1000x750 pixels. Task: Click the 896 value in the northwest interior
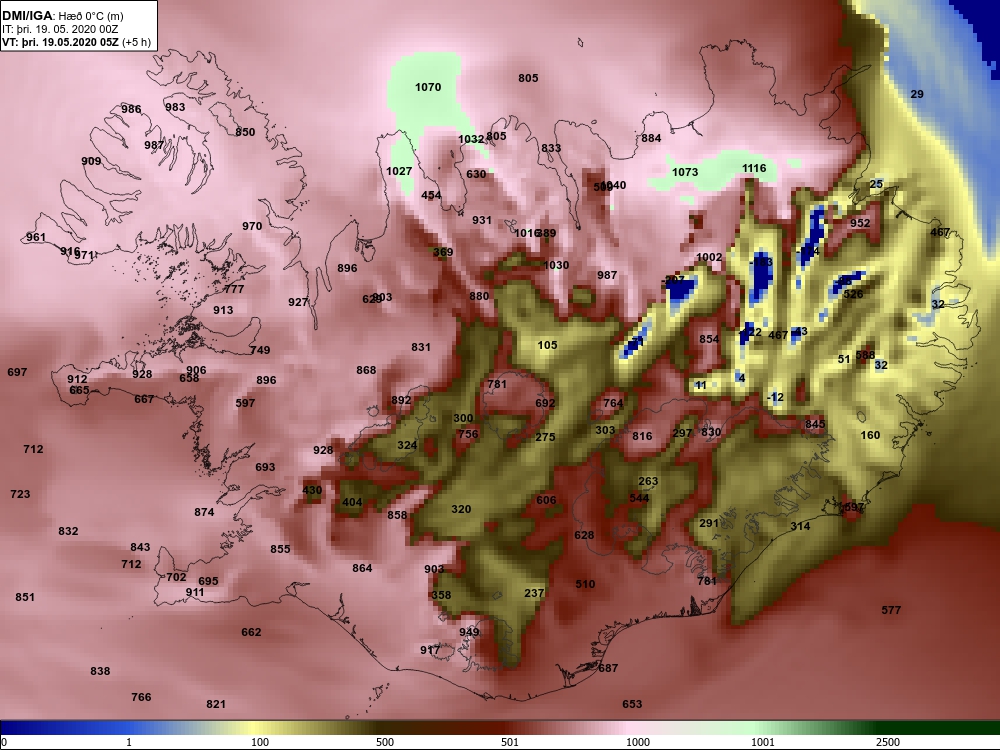click(x=347, y=268)
